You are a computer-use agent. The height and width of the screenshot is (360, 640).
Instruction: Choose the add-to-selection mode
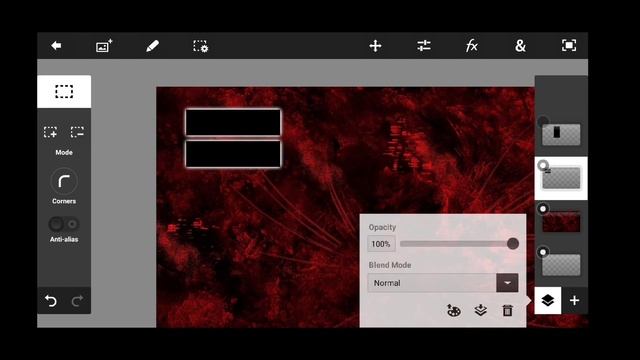coord(51,132)
